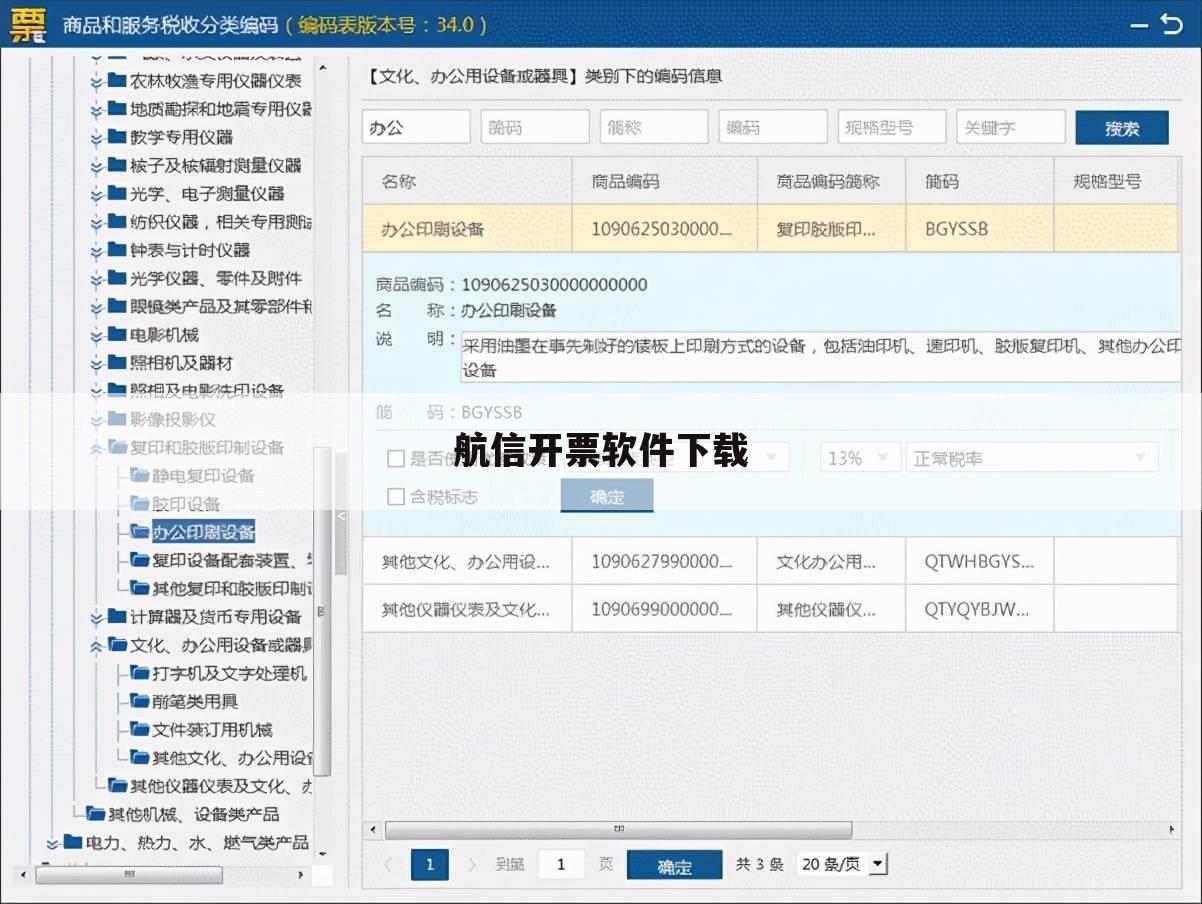Click folder icon of 农林牧渔专用仪器仪表
This screenshot has width=1202, height=904.
pyautogui.click(x=117, y=80)
